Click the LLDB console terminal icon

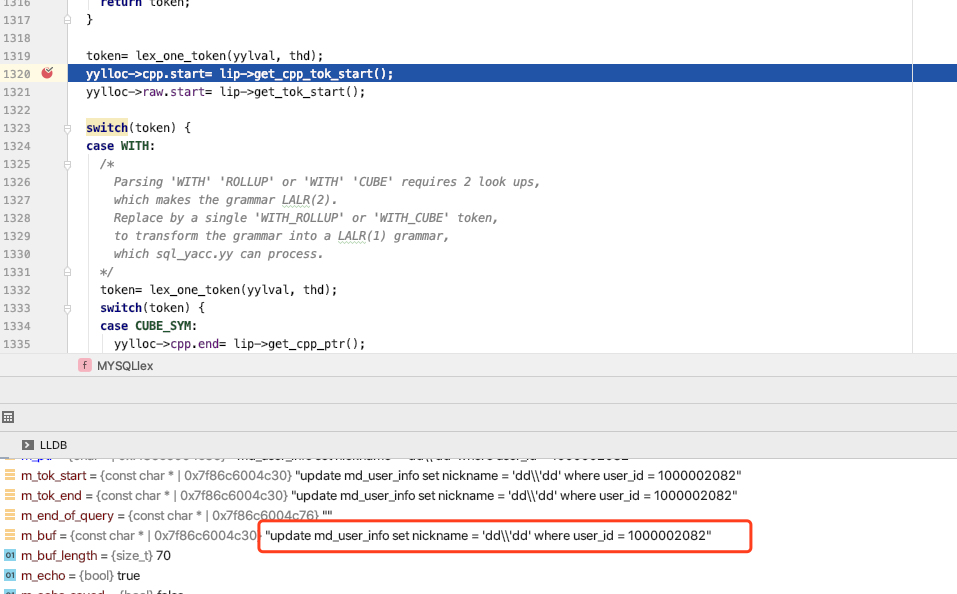click(27, 445)
